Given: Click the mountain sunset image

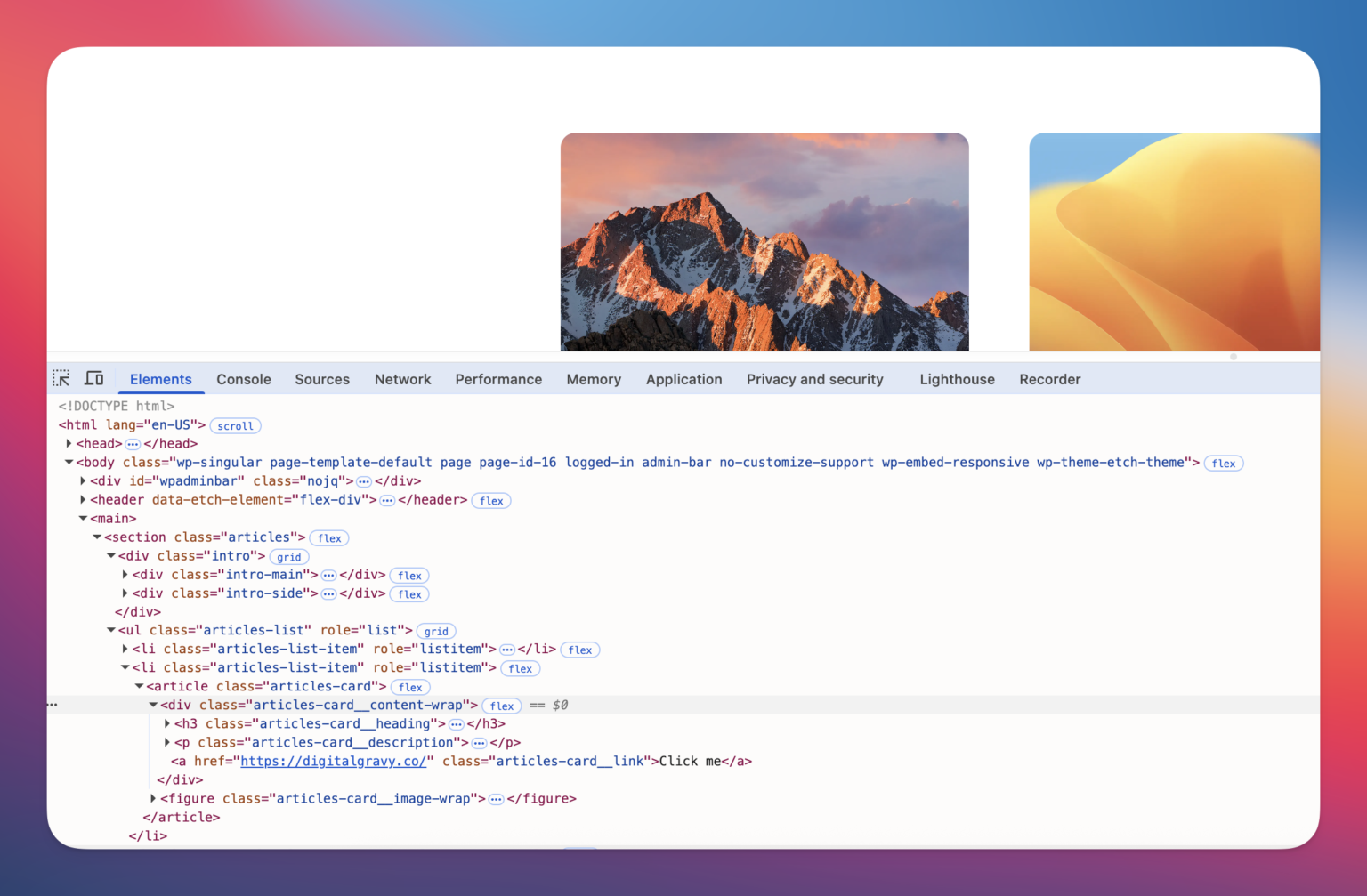Looking at the screenshot, I should (x=764, y=241).
